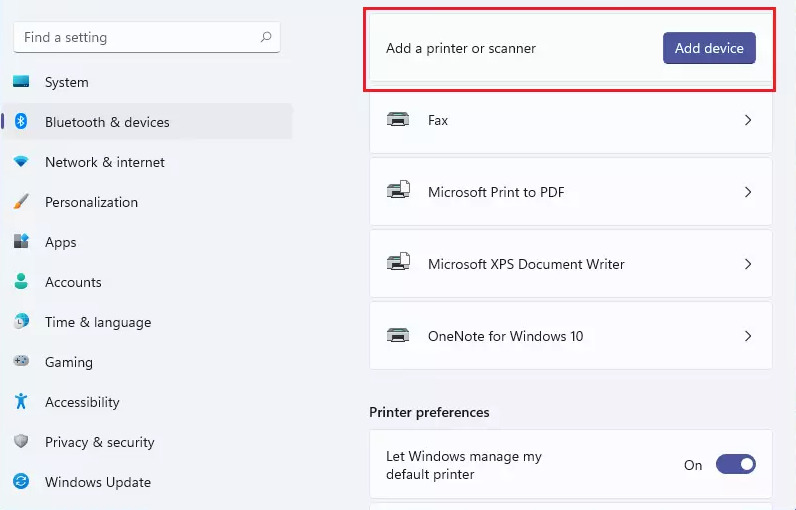
Task: Select Bluetooth & devices category
Action: coord(147,122)
